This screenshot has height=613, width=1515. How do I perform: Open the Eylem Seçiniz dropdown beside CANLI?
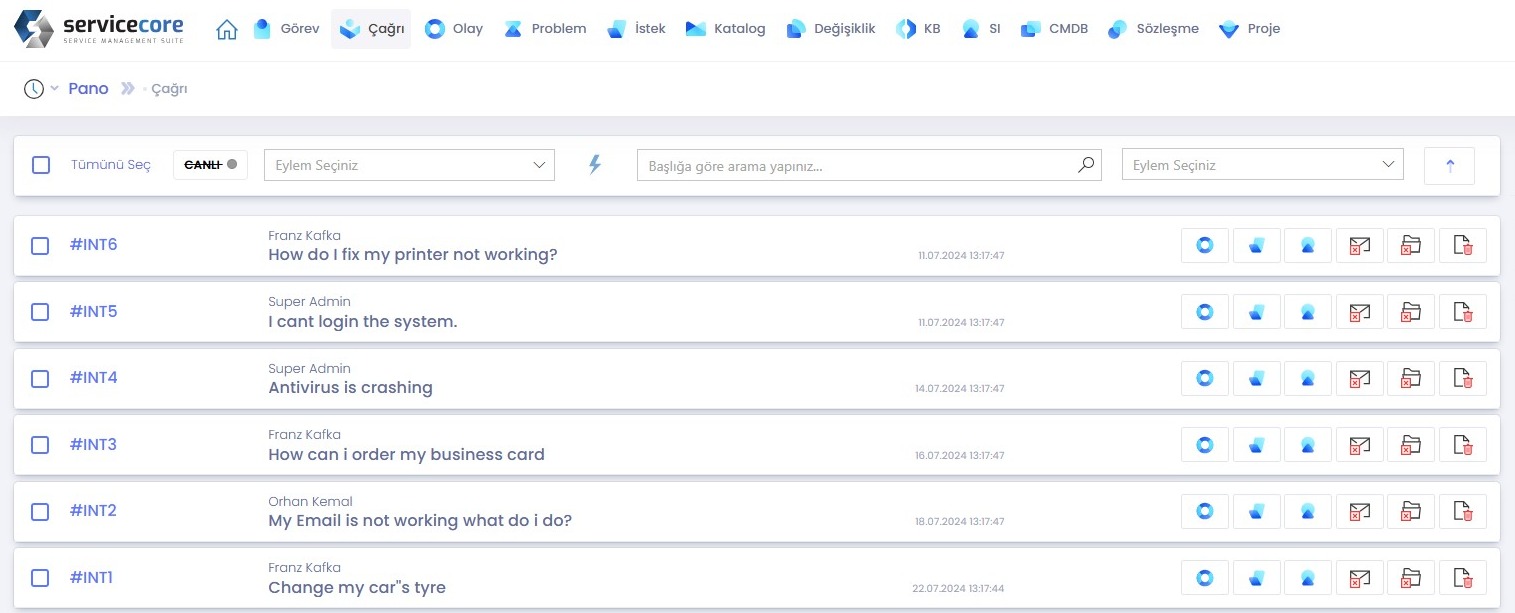408,165
